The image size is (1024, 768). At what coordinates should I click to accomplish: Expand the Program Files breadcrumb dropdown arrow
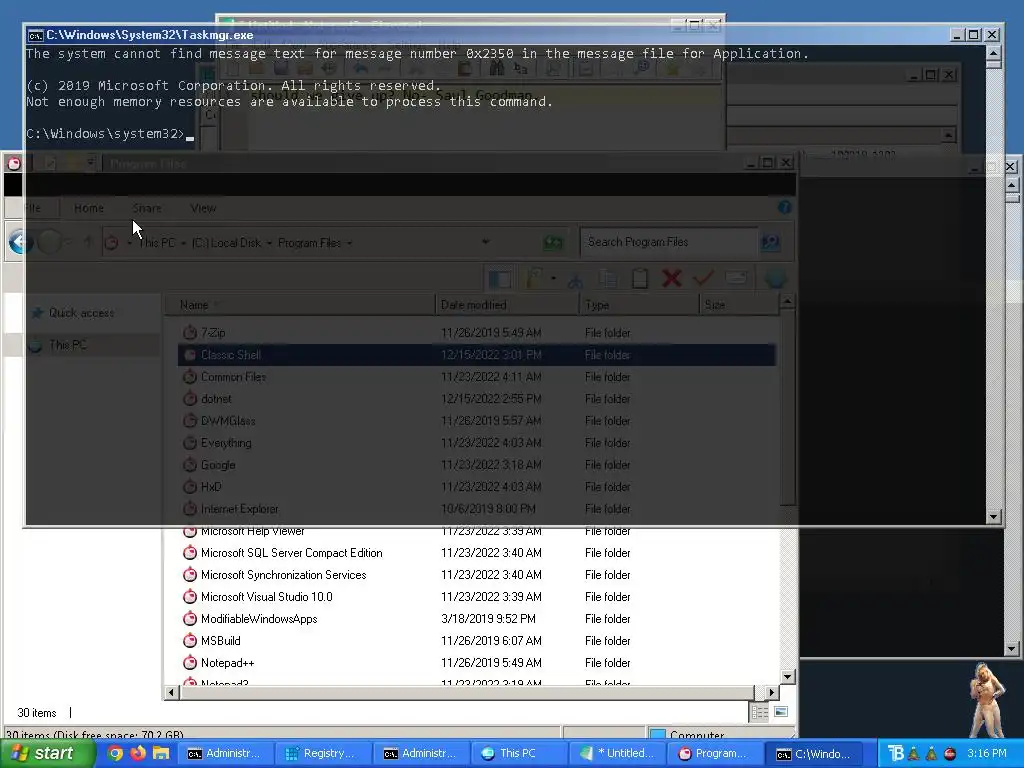349,243
